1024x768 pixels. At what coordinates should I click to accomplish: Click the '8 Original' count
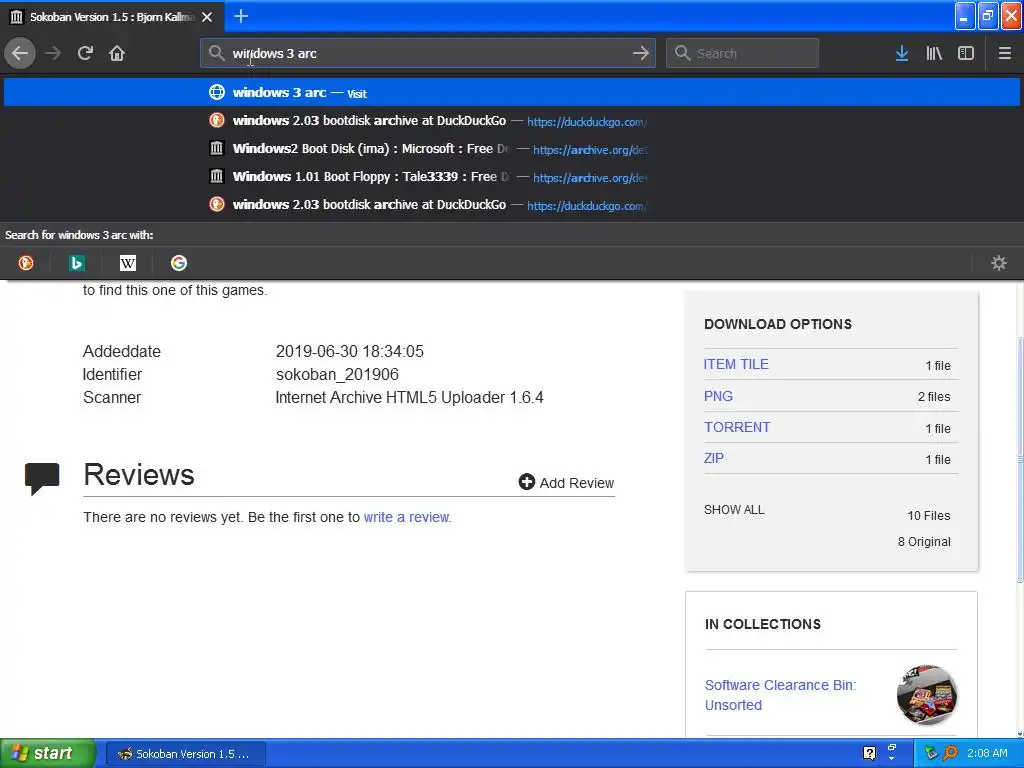(x=924, y=542)
